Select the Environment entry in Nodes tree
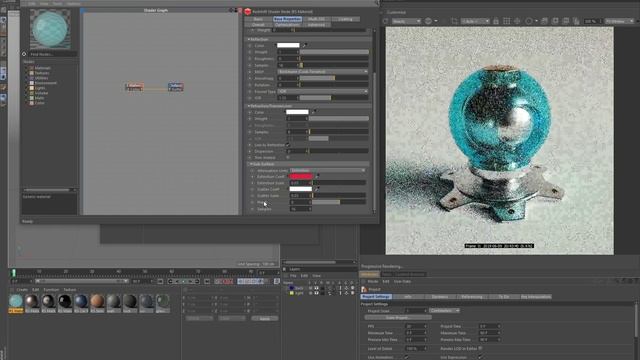 [46, 83]
